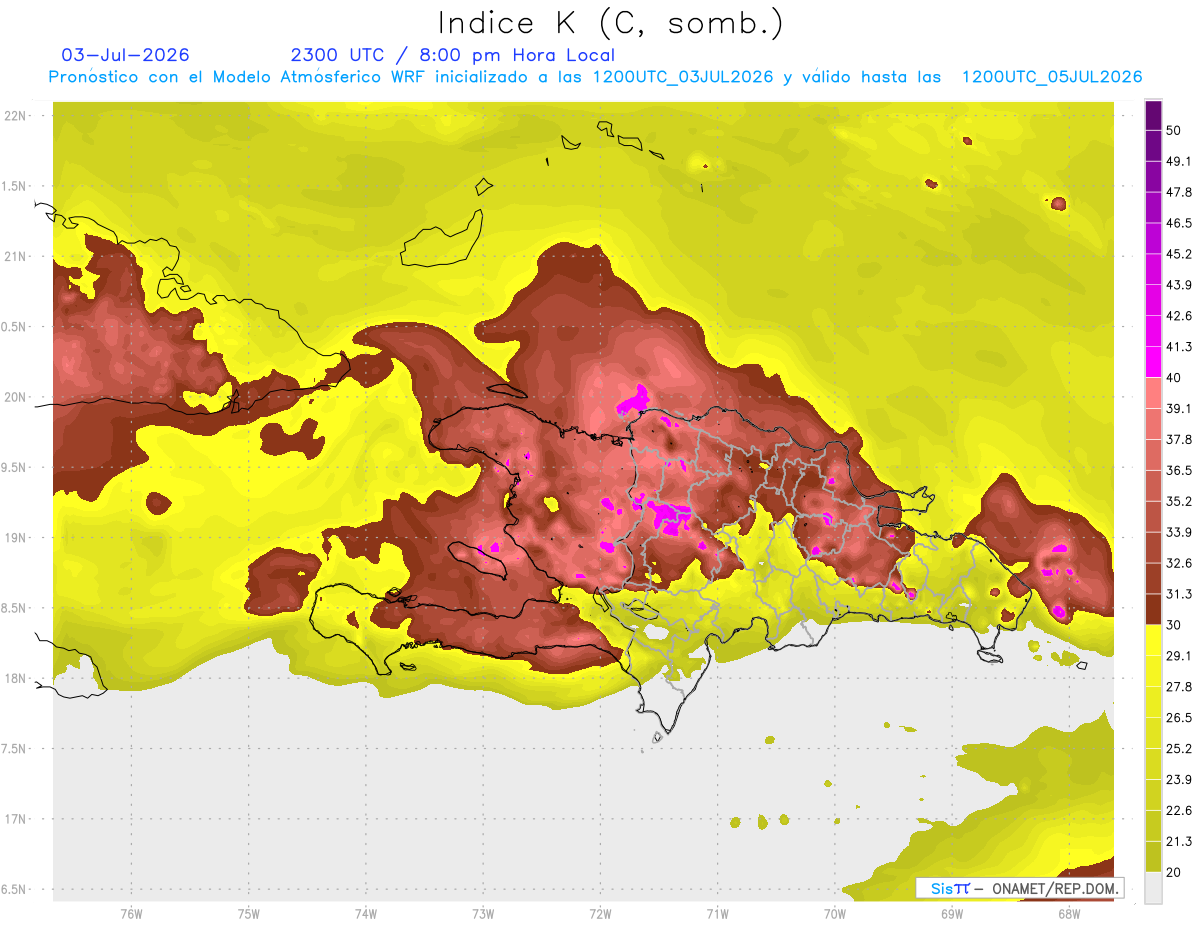Click the "21.3" color scale value
Screen dimensions: 1200x927
pos(1179,842)
